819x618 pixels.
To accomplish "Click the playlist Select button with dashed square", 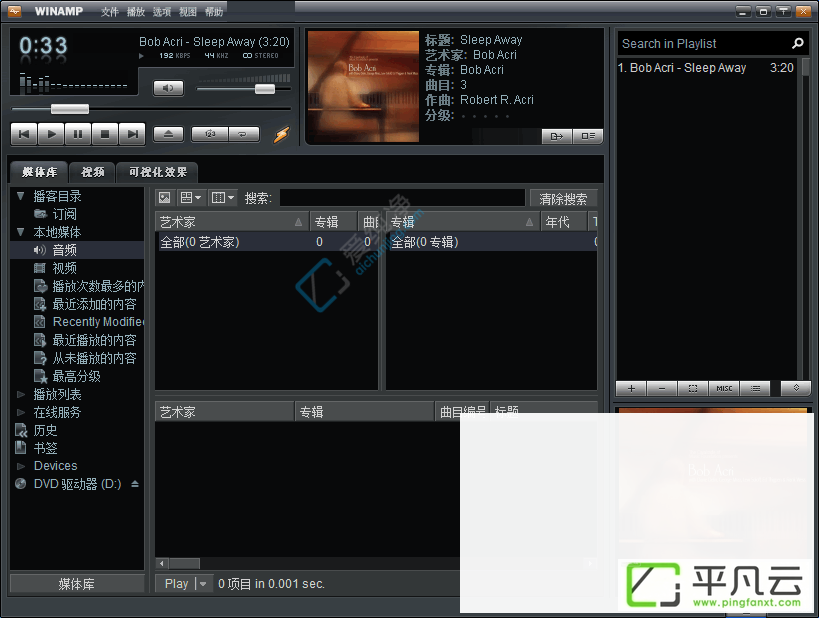I will tap(693, 388).
